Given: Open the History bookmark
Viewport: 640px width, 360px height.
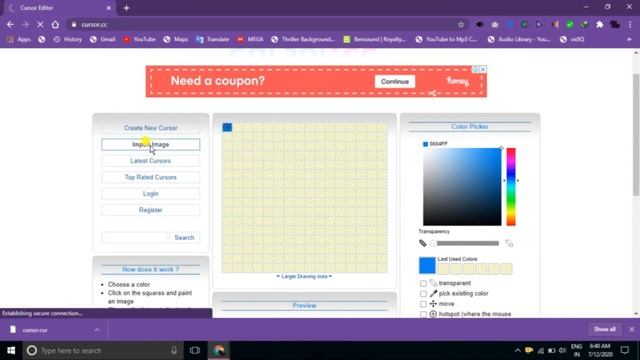Looking at the screenshot, I should [x=68, y=39].
